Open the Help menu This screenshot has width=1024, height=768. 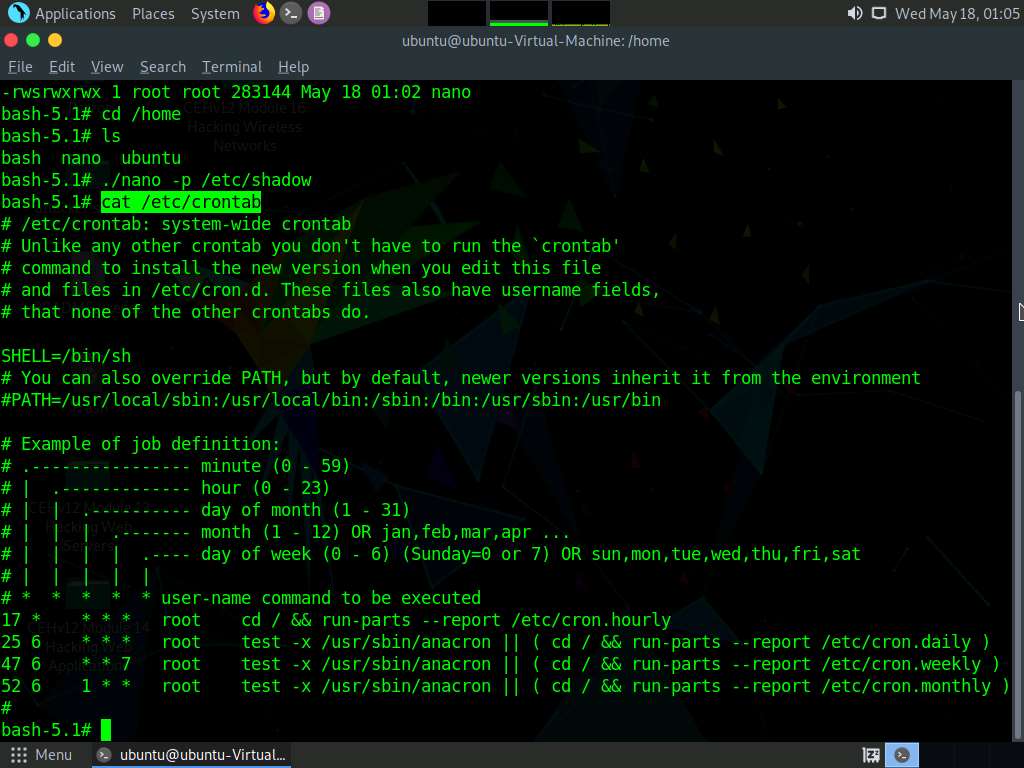tap(293, 67)
